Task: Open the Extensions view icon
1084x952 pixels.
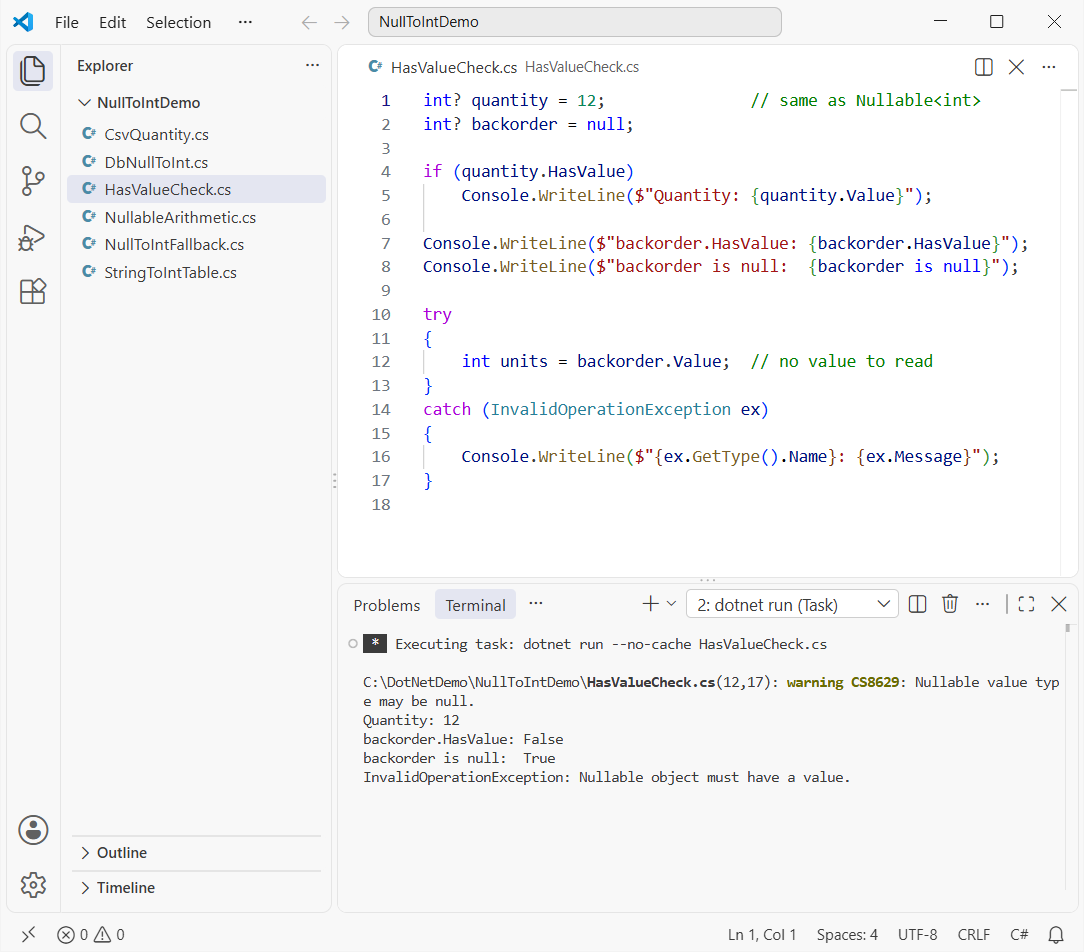Action: 32,292
